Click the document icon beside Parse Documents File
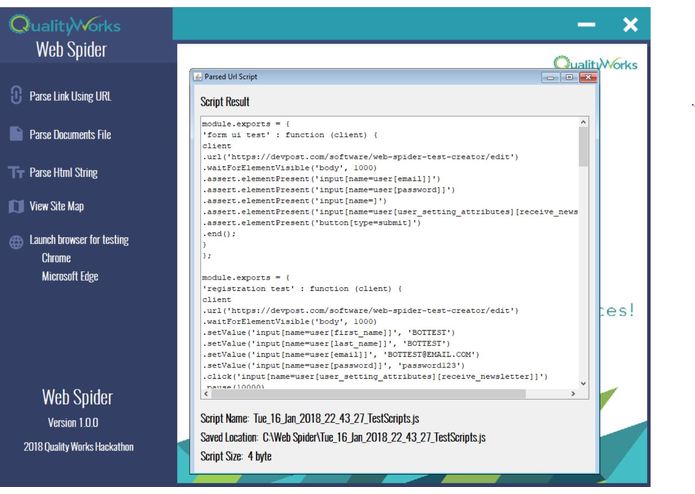695x494 pixels. [x=16, y=133]
